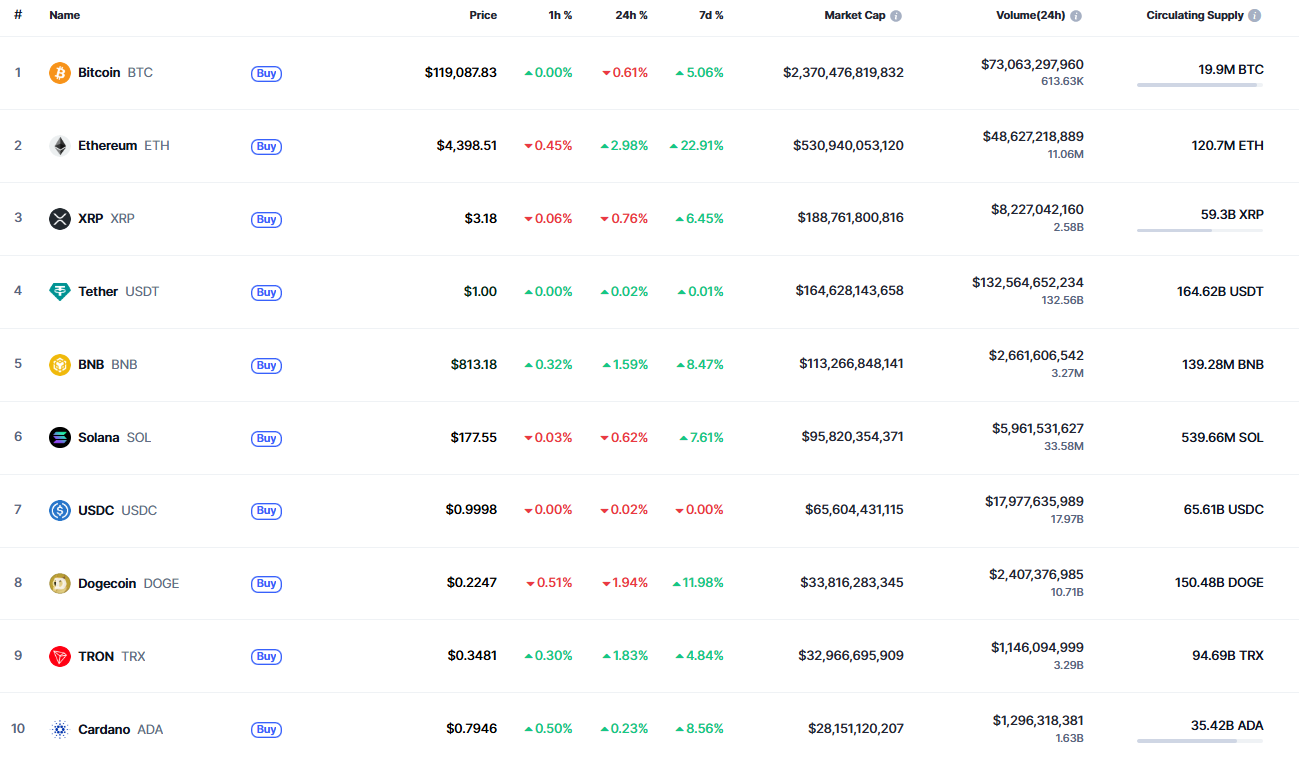Open the USDC name link
Viewport: 1299px width, 762px height.
(x=118, y=510)
